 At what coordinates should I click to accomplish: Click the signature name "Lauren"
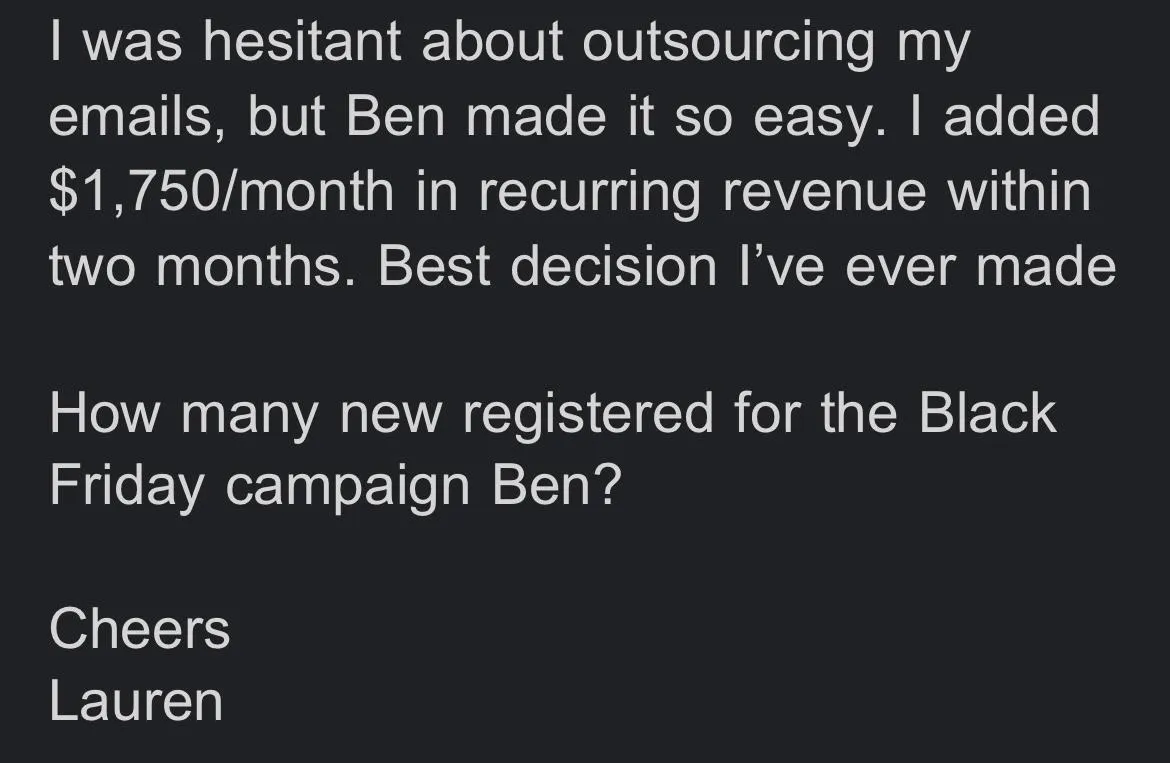pos(137,701)
